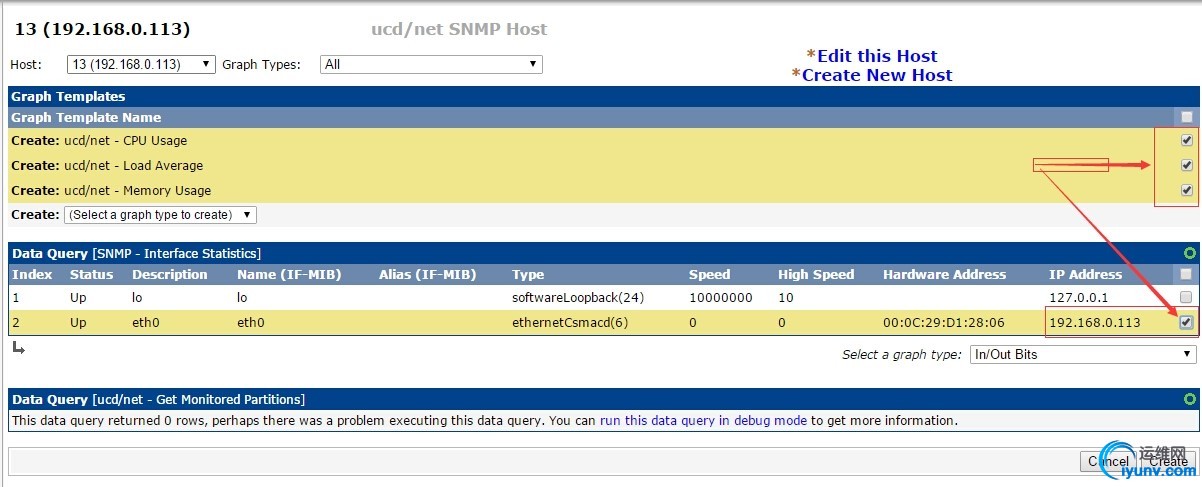Screen dimensions: 1202x487
Task: Click the Graph Templates section header
Action: 68,97
